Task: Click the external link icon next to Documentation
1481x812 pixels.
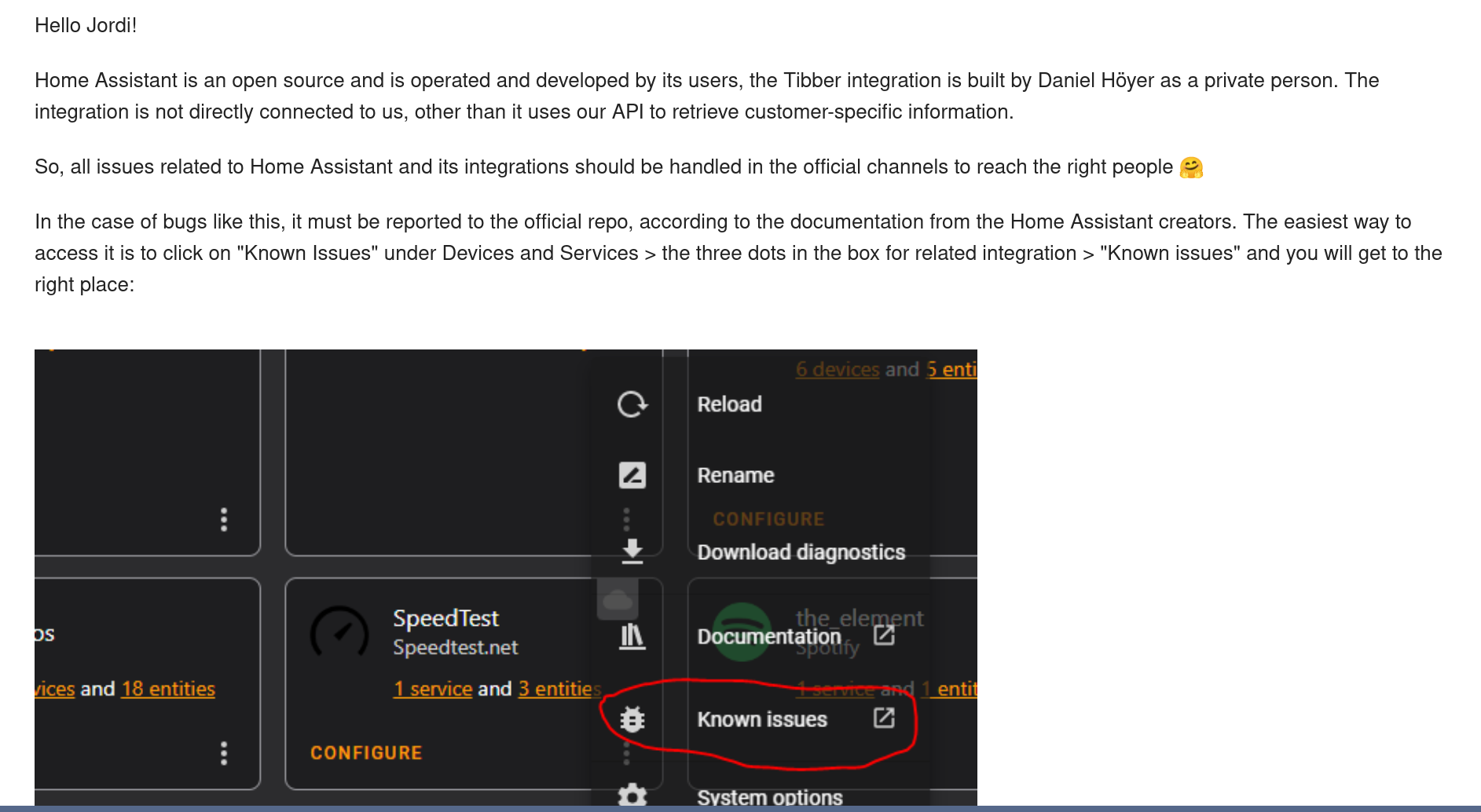Action: [885, 636]
